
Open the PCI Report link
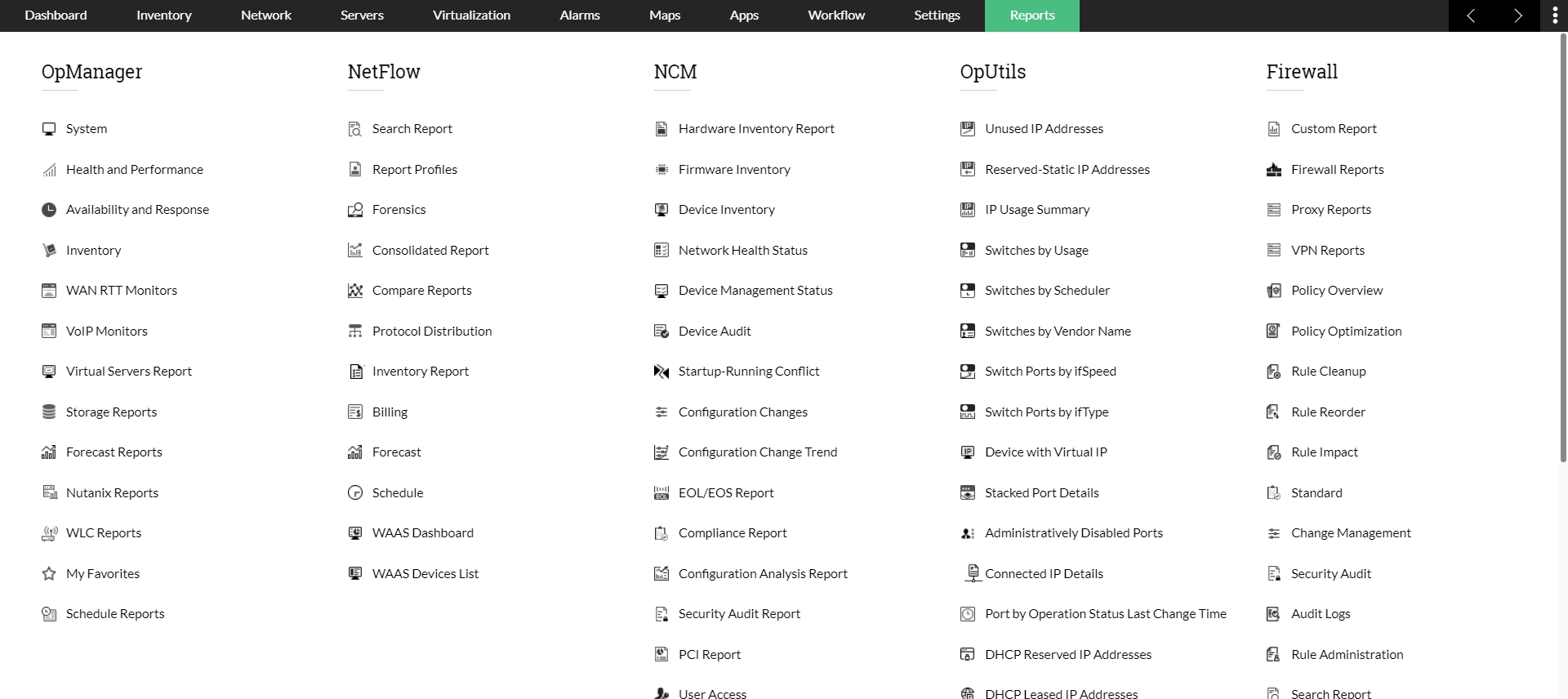[x=710, y=655]
